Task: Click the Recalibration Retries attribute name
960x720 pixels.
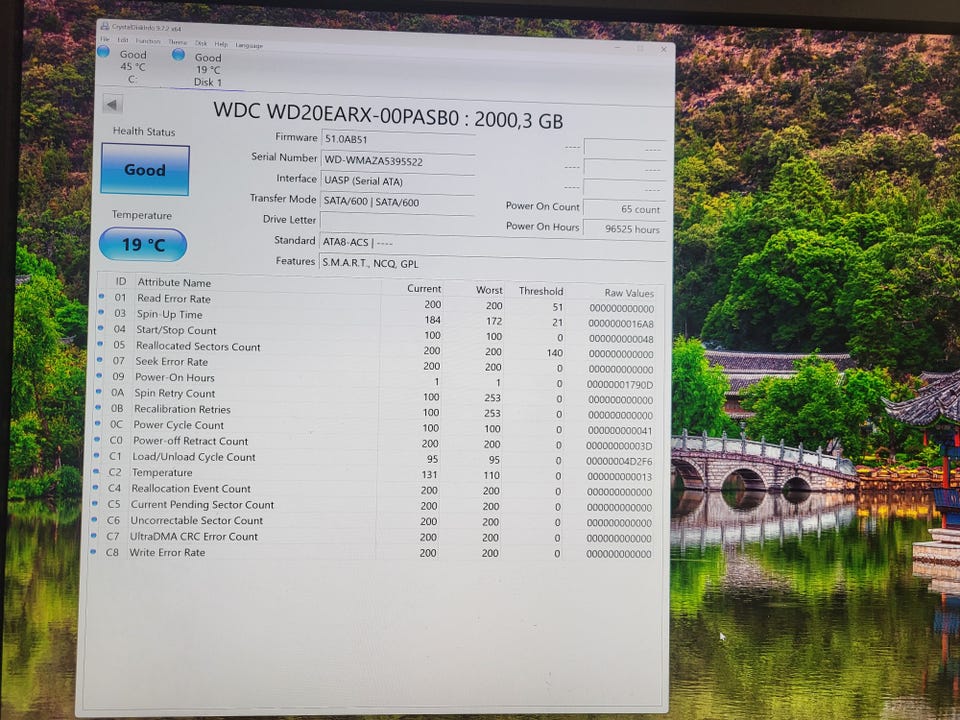Action: (182, 409)
